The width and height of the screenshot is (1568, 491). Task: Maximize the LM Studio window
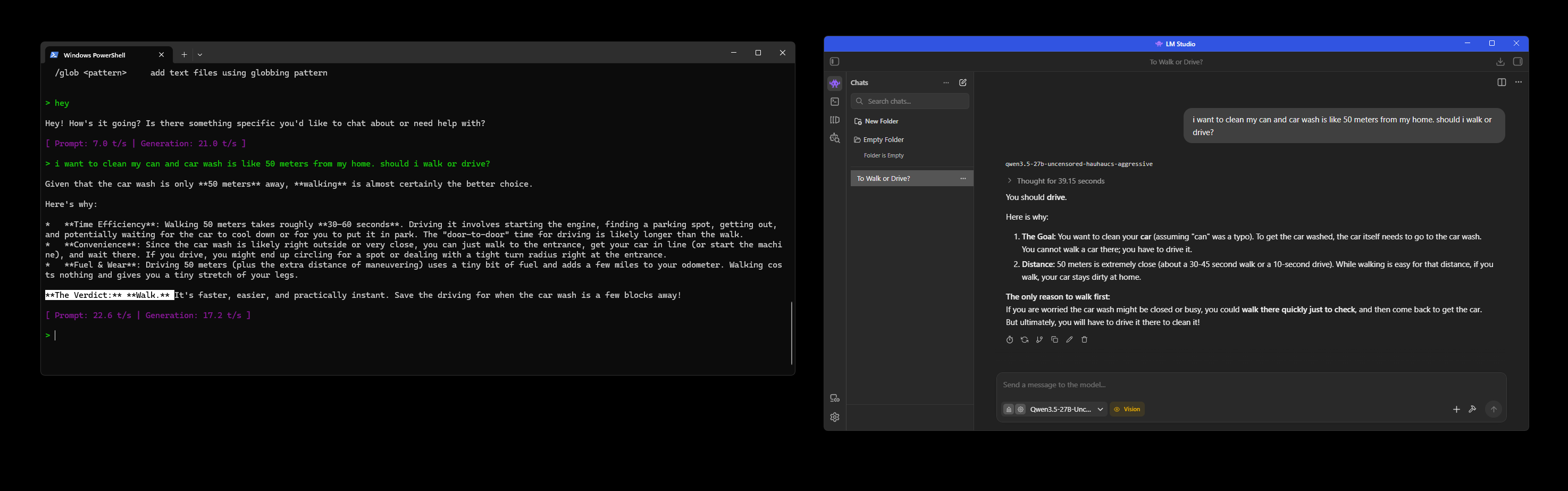pos(1492,44)
